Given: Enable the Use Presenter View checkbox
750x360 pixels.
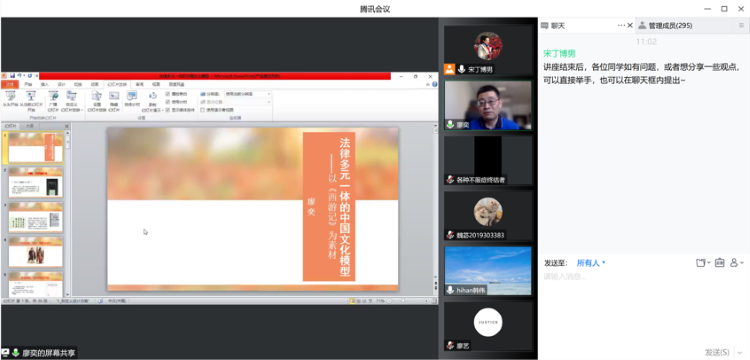Looking at the screenshot, I should pyautogui.click(x=202, y=109).
